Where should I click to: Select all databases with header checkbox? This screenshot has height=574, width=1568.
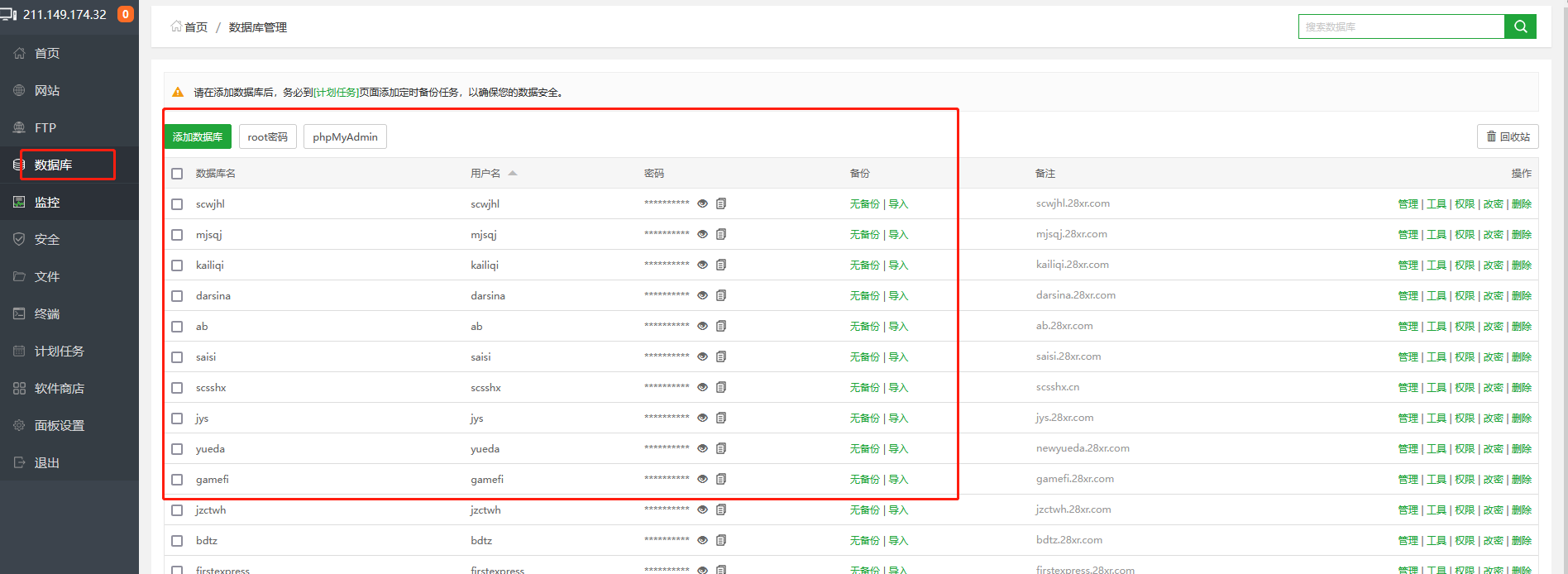[177, 174]
